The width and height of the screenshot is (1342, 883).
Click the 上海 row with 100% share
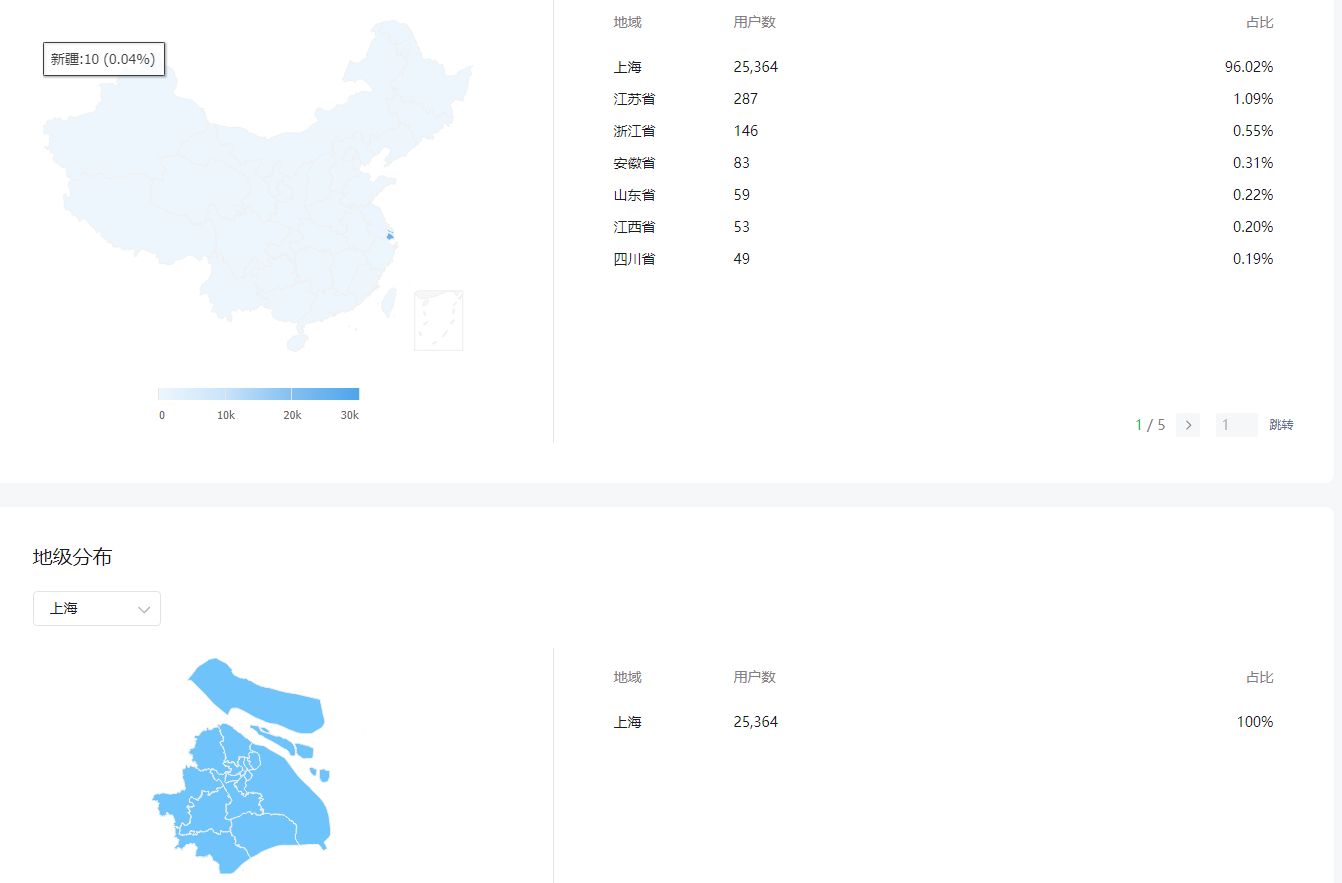(x=944, y=722)
